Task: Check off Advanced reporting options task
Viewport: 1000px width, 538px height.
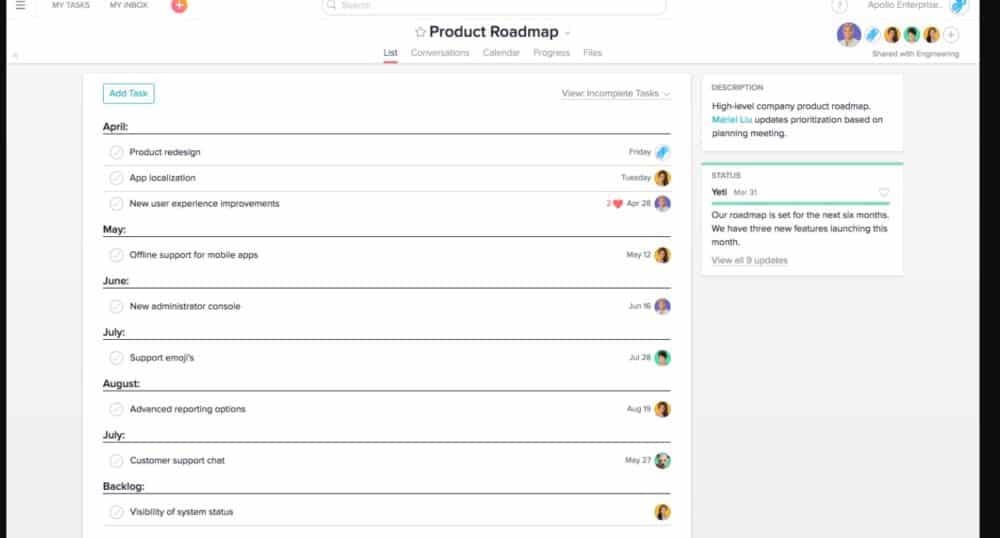Action: pos(116,409)
